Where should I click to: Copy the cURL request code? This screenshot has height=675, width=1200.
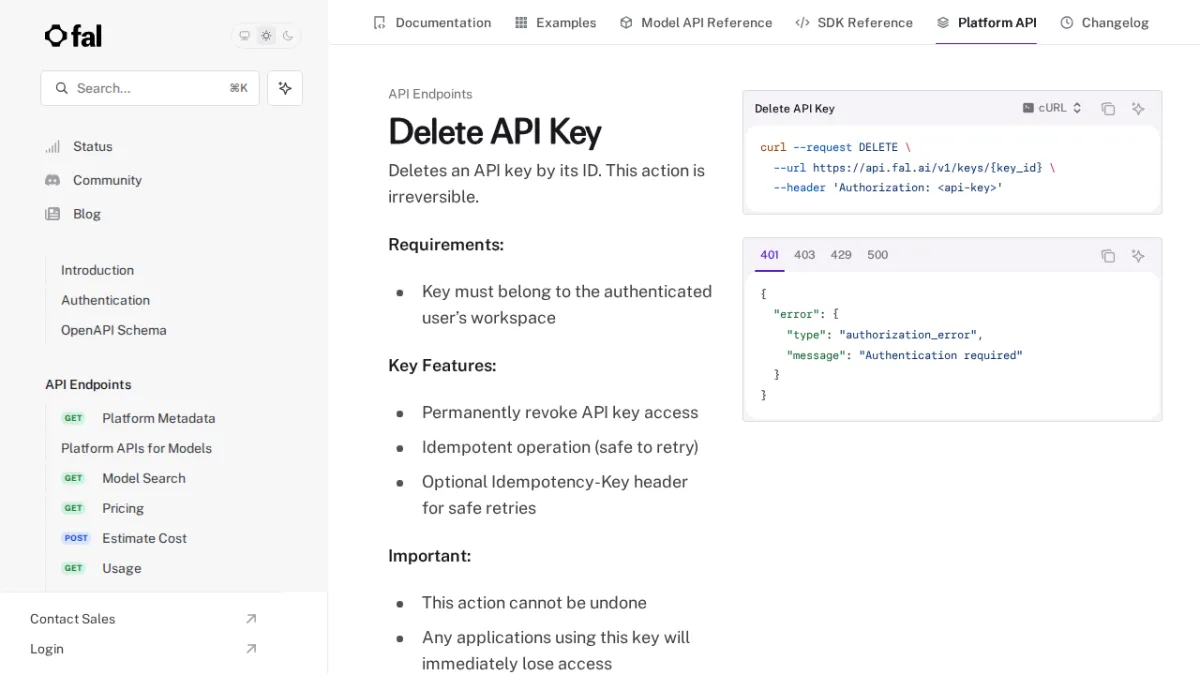(x=1108, y=109)
